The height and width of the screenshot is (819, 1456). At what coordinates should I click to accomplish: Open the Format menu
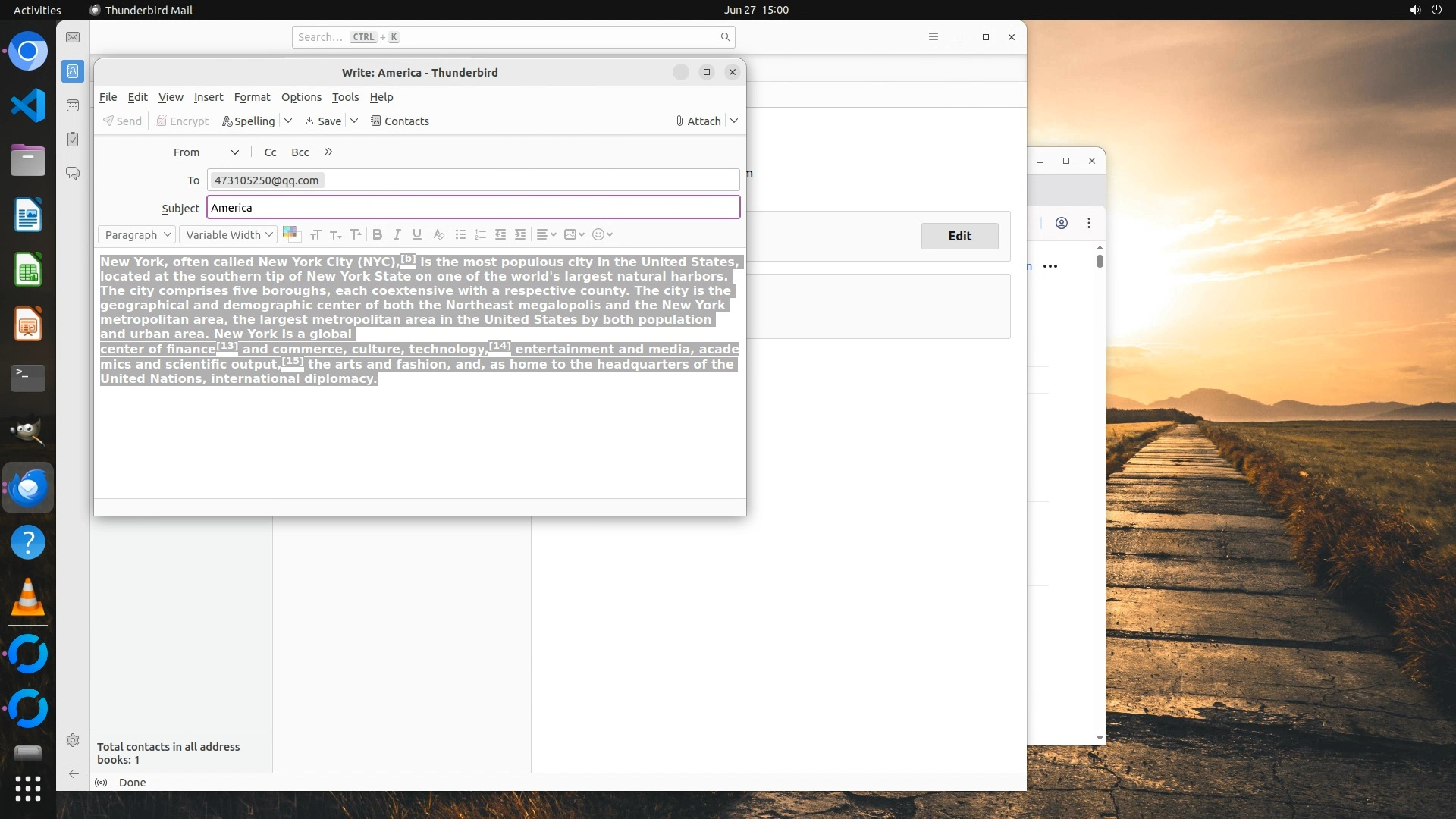click(252, 97)
